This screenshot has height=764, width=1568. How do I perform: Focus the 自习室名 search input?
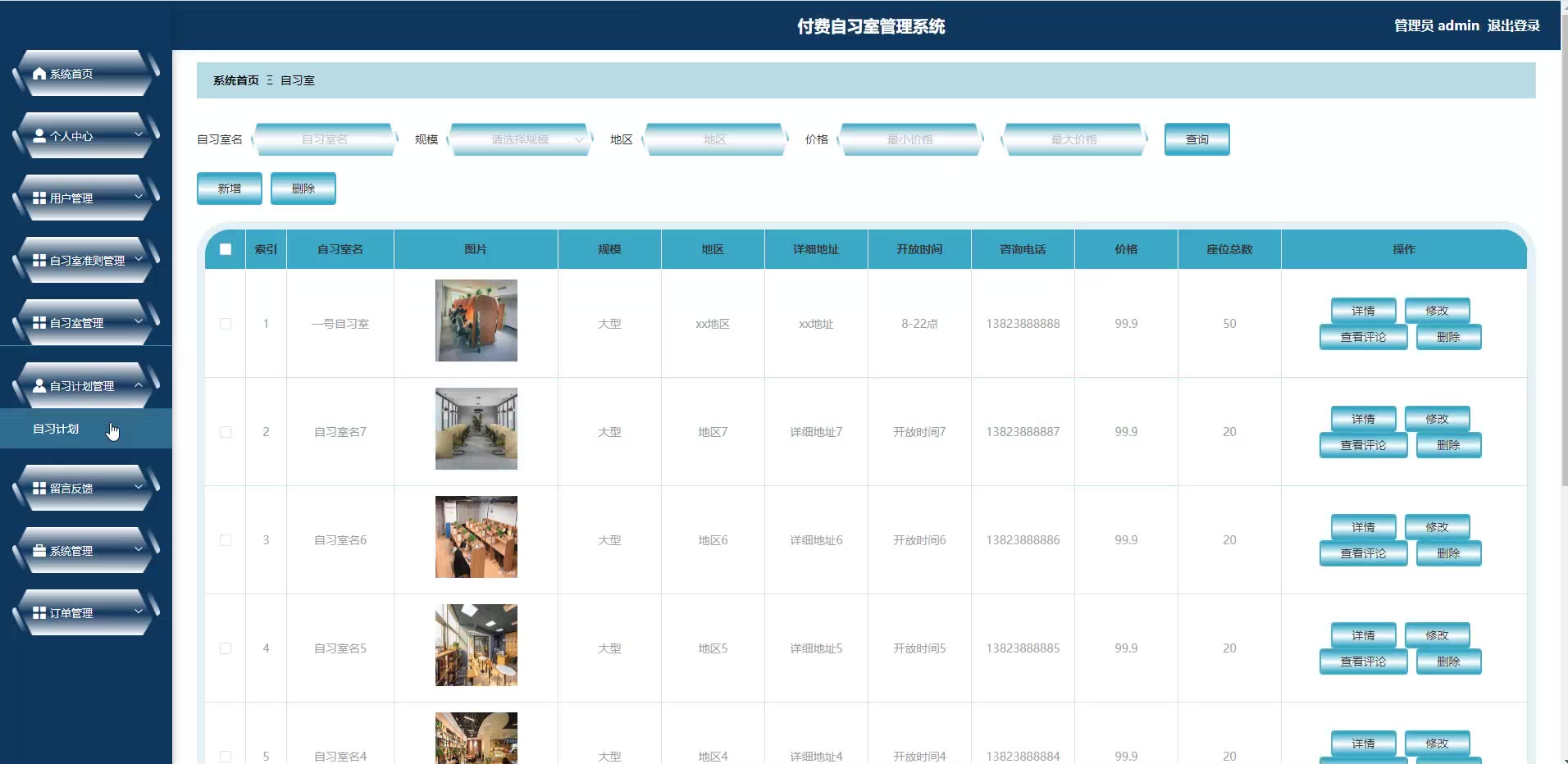325,139
